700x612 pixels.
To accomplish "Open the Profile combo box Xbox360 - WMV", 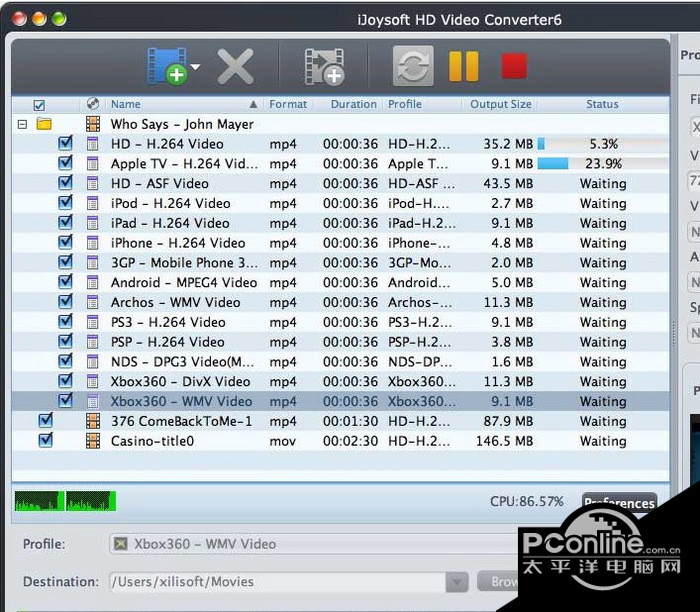I will (x=315, y=544).
